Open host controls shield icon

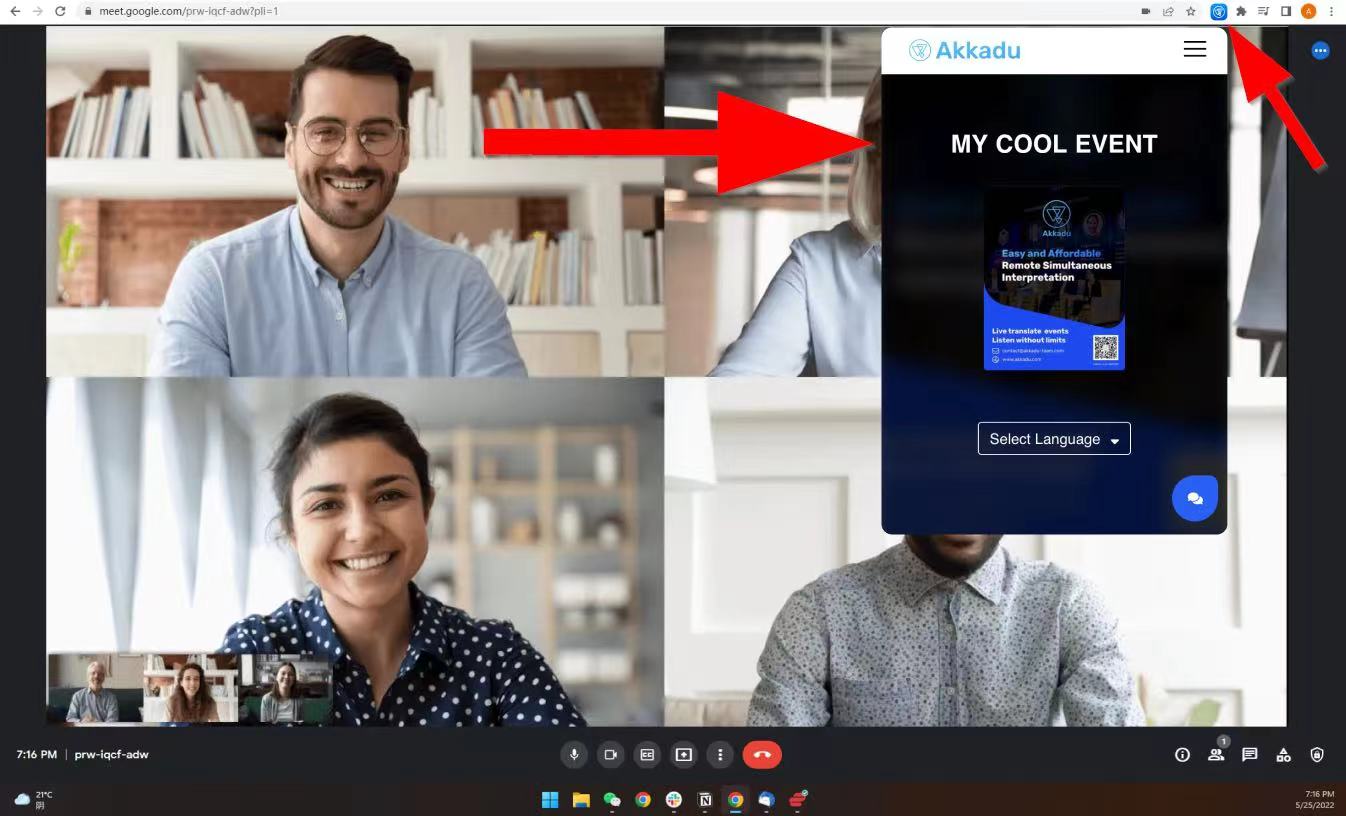pos(1317,755)
